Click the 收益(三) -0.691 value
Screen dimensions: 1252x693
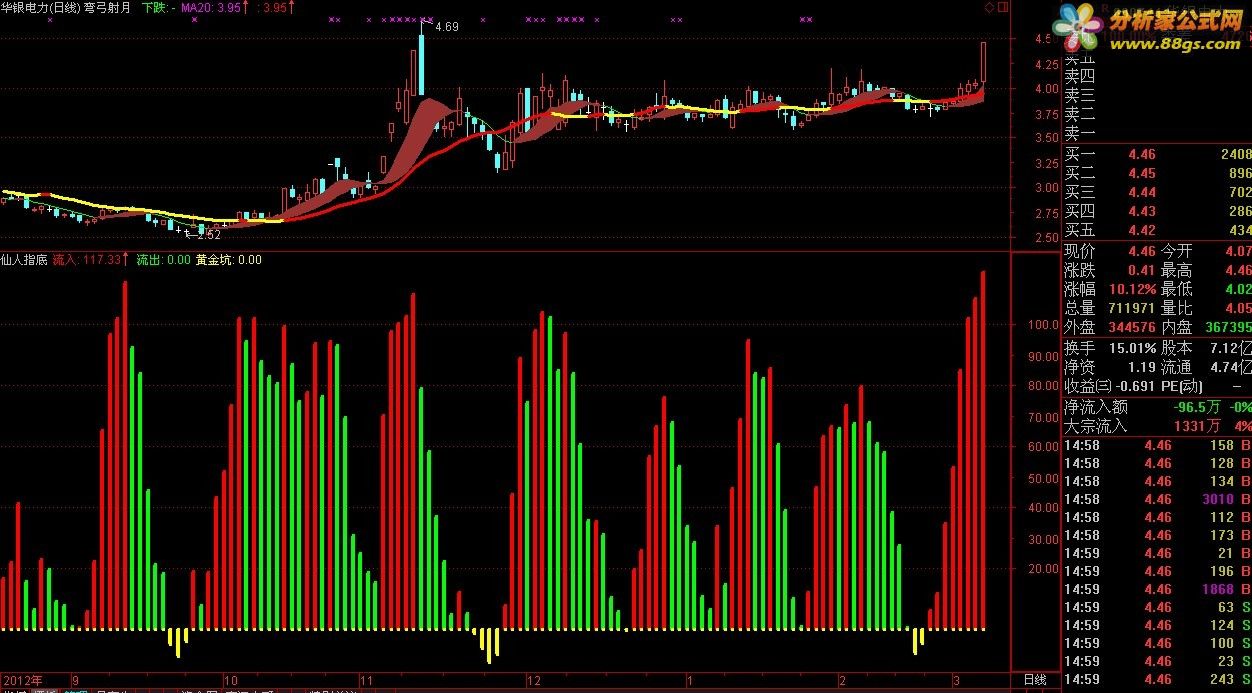coord(1134,386)
